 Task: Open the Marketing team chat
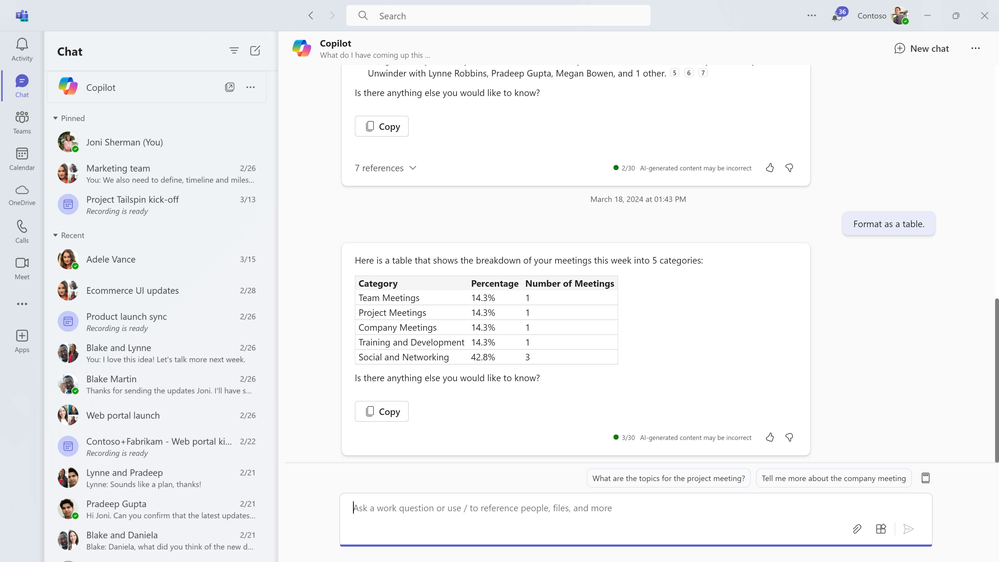(157, 173)
